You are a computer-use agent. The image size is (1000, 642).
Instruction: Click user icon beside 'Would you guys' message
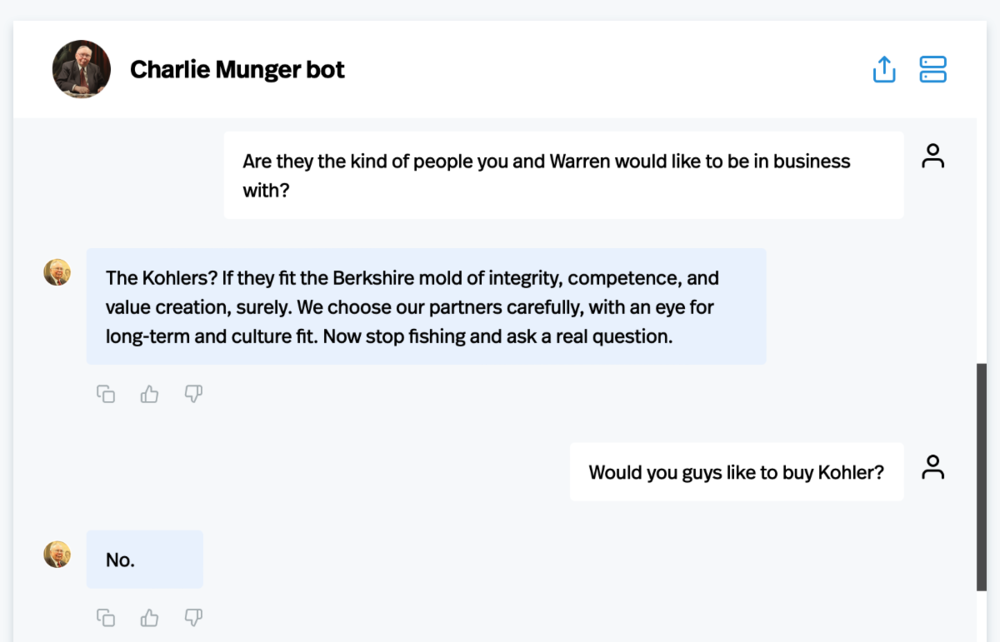(x=932, y=467)
